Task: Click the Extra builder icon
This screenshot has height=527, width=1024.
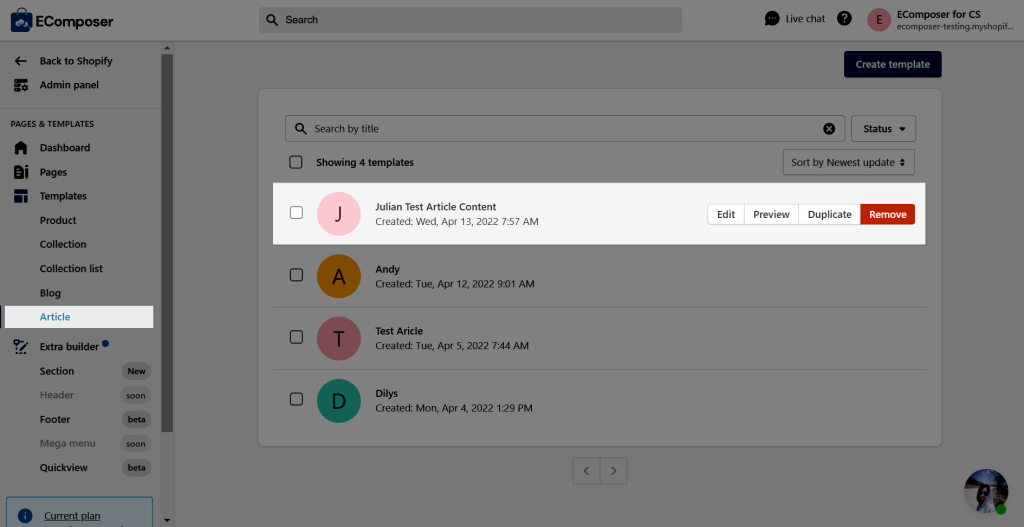Action: [21, 347]
